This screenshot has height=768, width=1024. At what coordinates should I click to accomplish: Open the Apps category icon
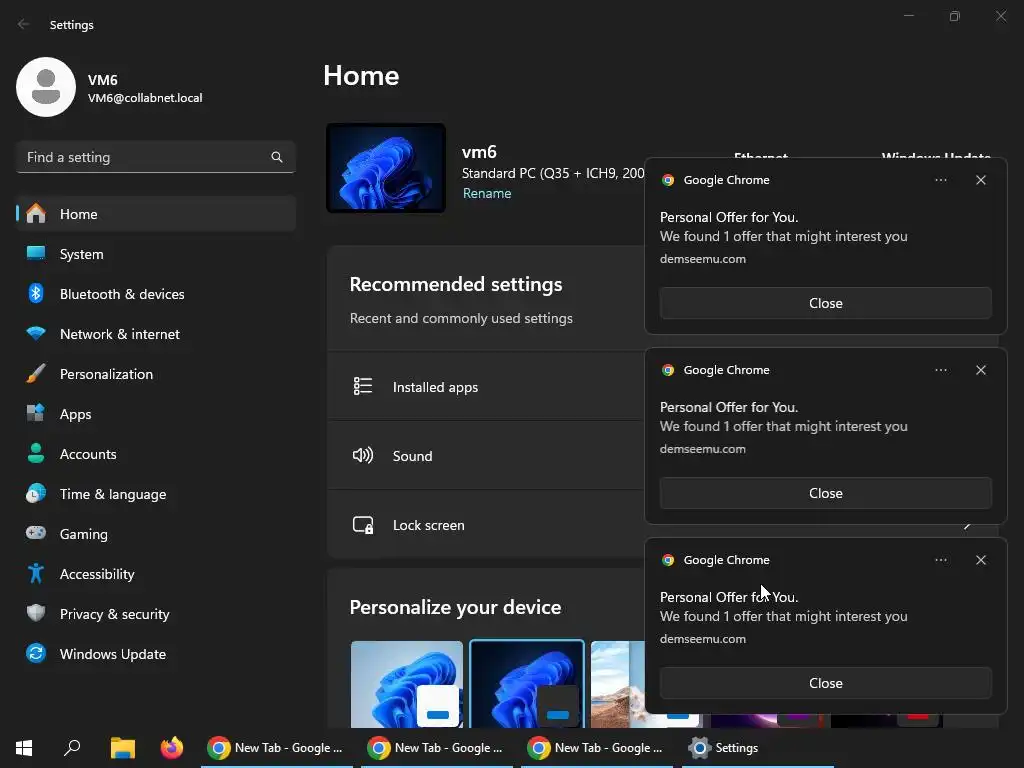[x=36, y=413]
